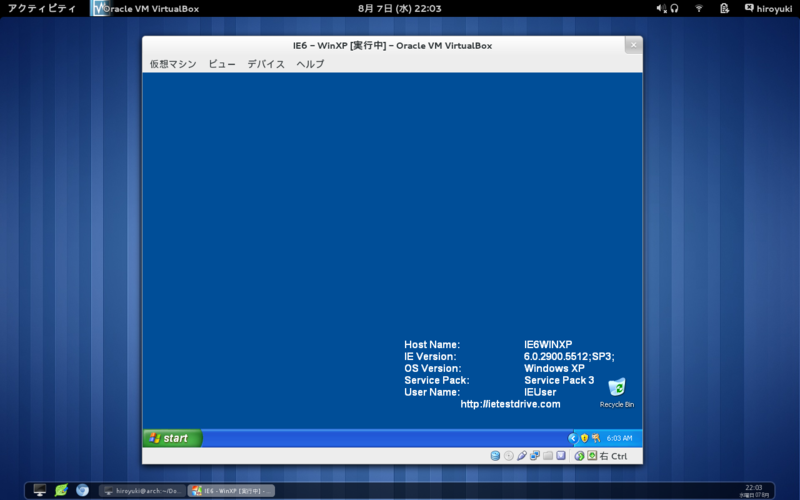Click the bottom panel 22:03 clock
Viewport: 800px width, 500px height.
coord(754,491)
